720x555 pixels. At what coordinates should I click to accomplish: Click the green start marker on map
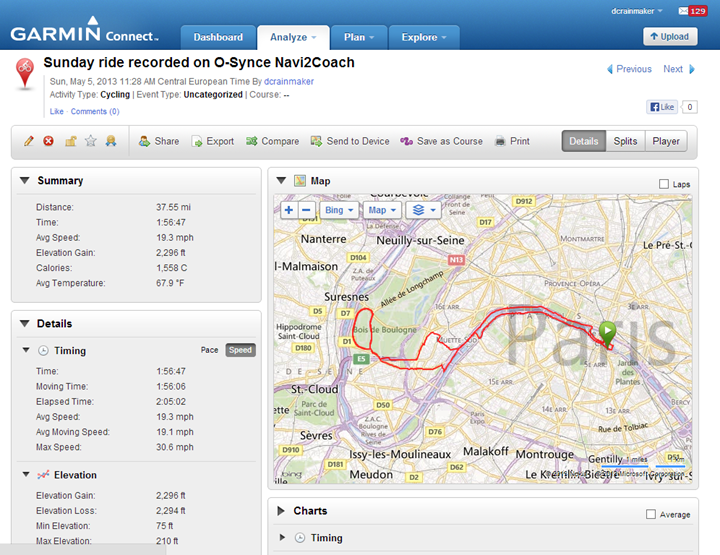pyautogui.click(x=608, y=333)
